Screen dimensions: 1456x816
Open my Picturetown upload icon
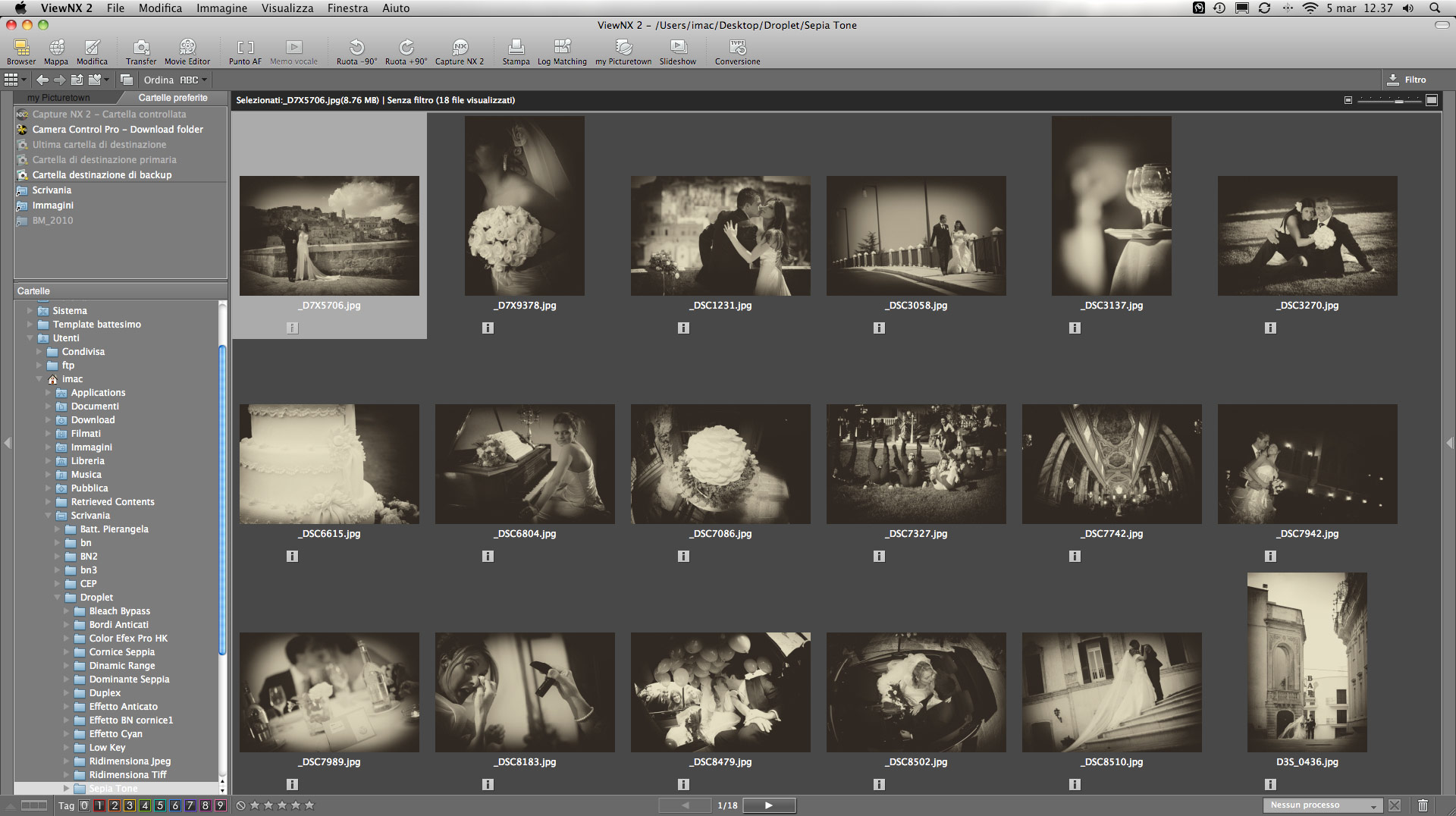coord(623,52)
